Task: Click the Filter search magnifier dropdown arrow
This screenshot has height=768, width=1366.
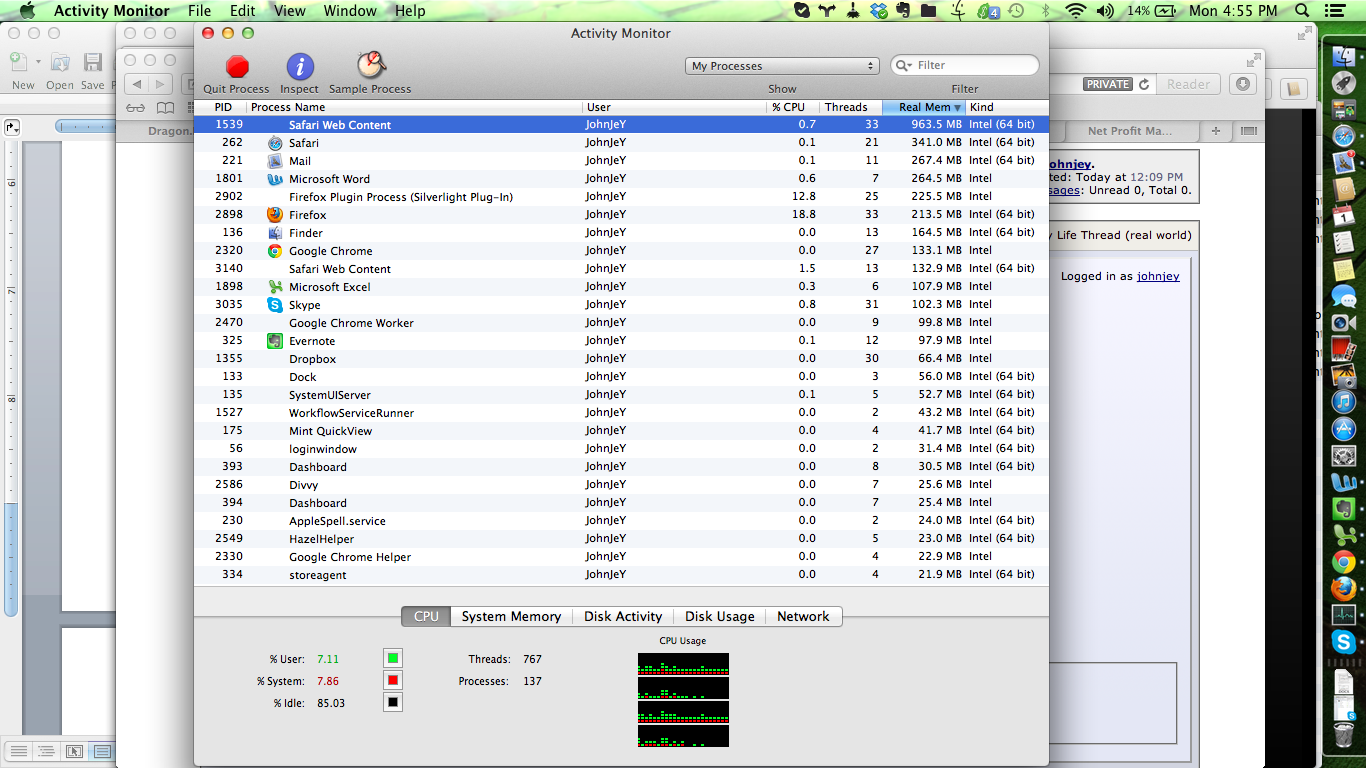Action: (904, 66)
